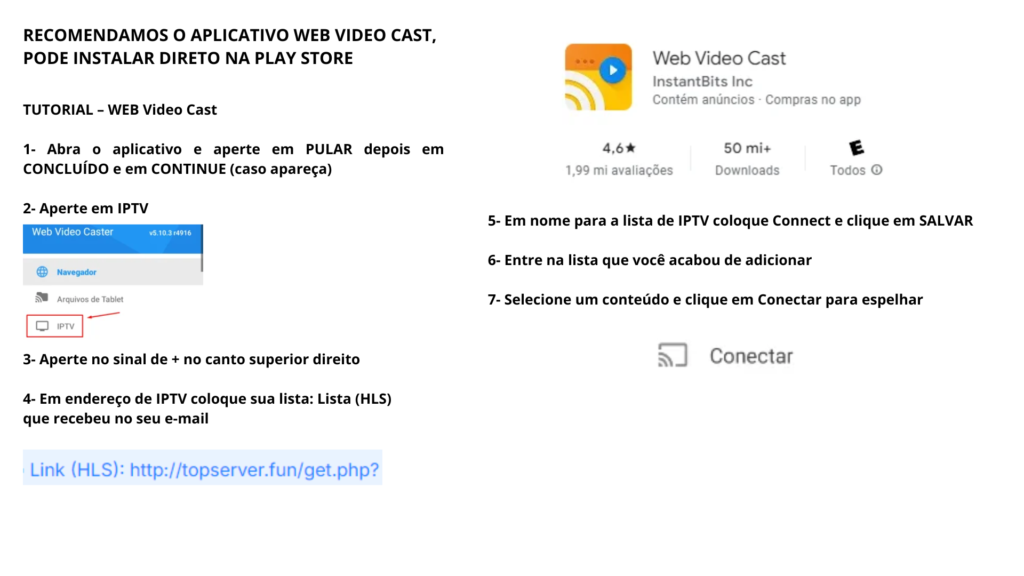Click step 5 about SALVAR text

pyautogui.click(x=730, y=221)
